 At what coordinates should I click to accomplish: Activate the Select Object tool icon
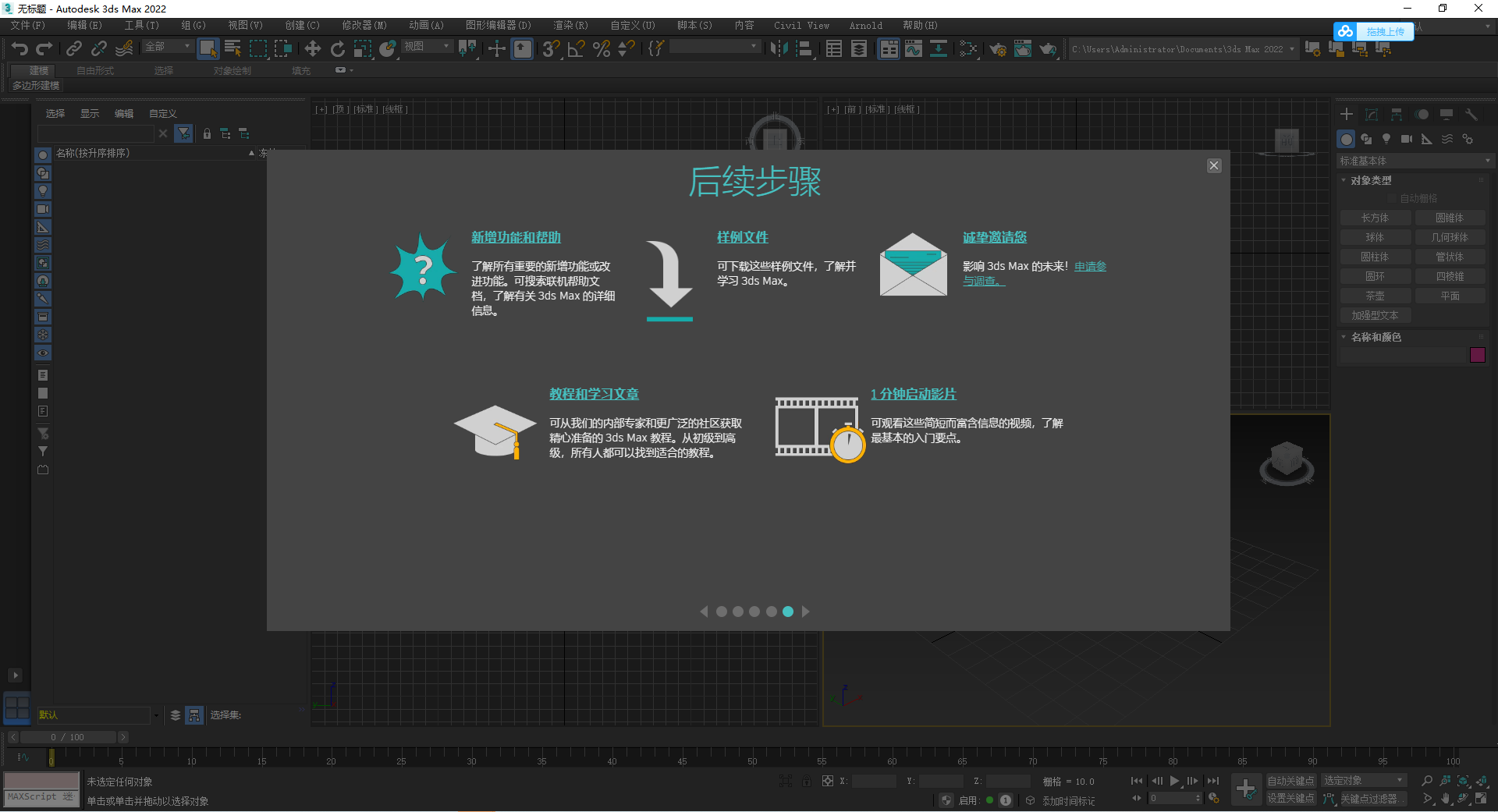(208, 48)
